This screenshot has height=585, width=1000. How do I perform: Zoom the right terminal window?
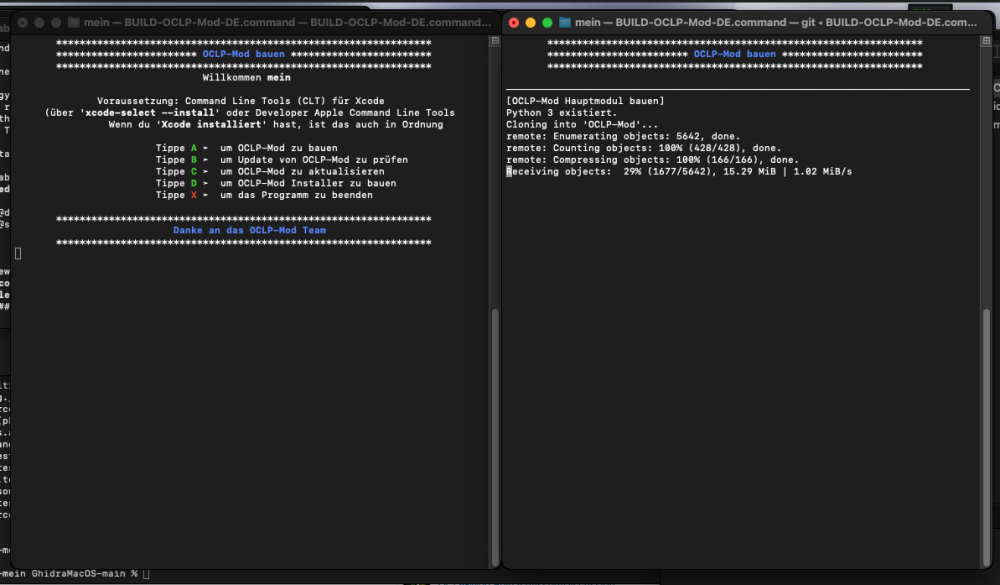547,22
